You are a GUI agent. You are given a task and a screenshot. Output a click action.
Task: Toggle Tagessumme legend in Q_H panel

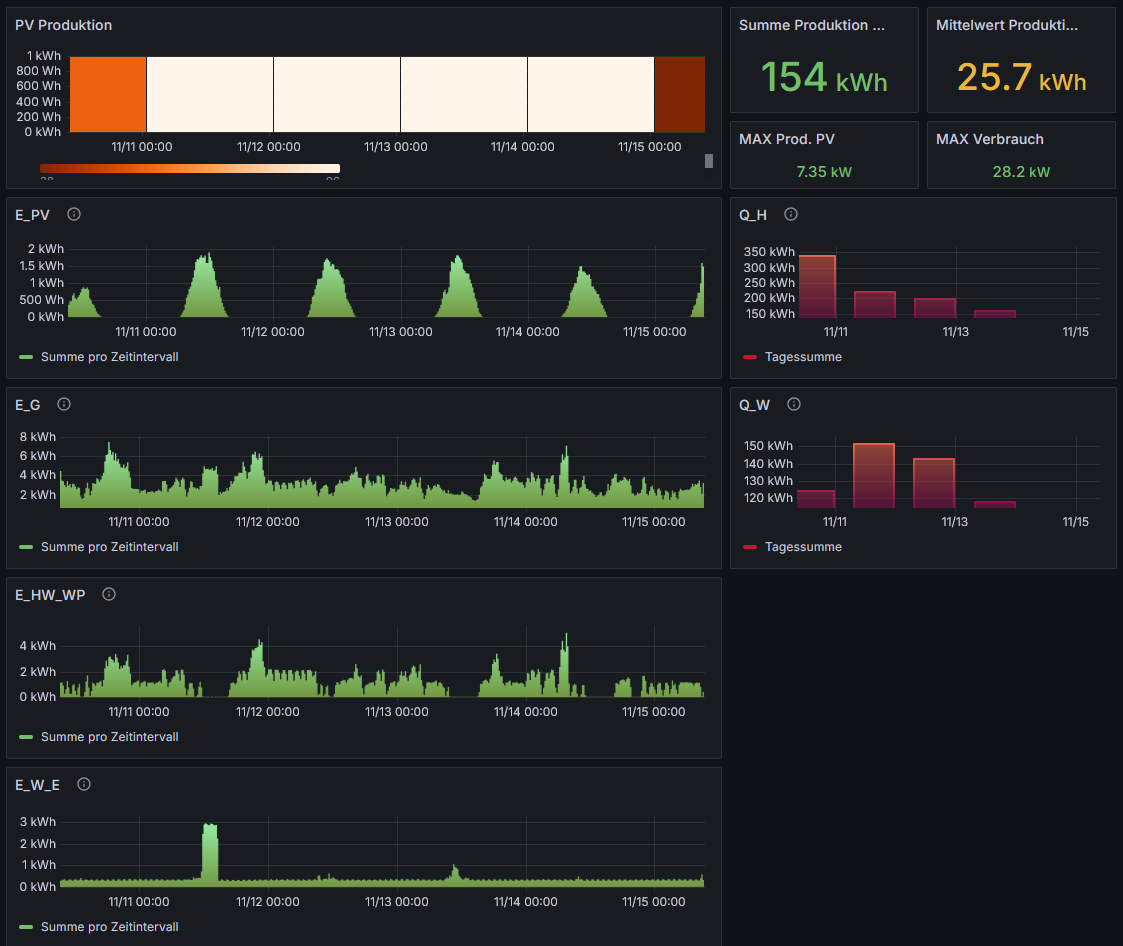click(803, 357)
